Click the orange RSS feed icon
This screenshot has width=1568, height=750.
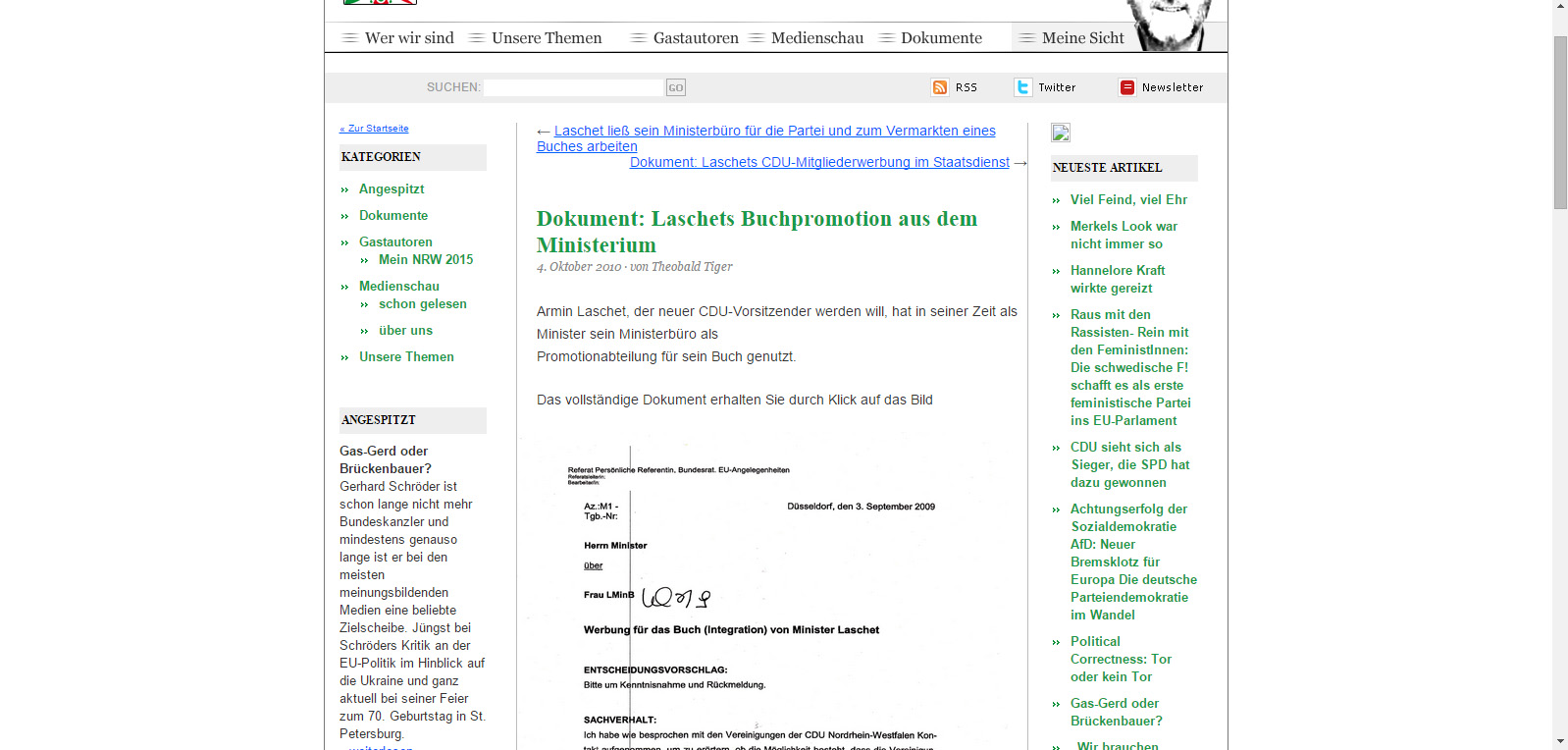(939, 87)
